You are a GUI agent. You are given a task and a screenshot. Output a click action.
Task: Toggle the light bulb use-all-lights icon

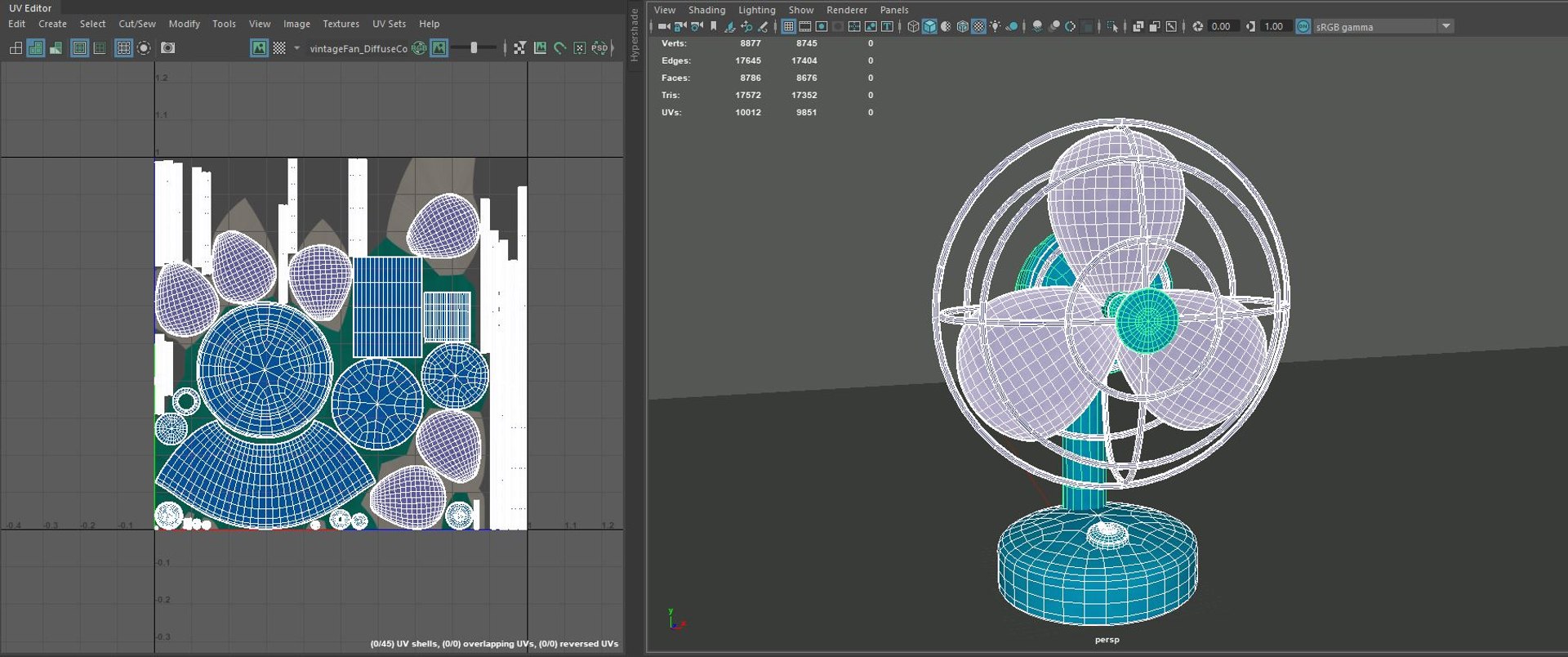click(x=995, y=26)
